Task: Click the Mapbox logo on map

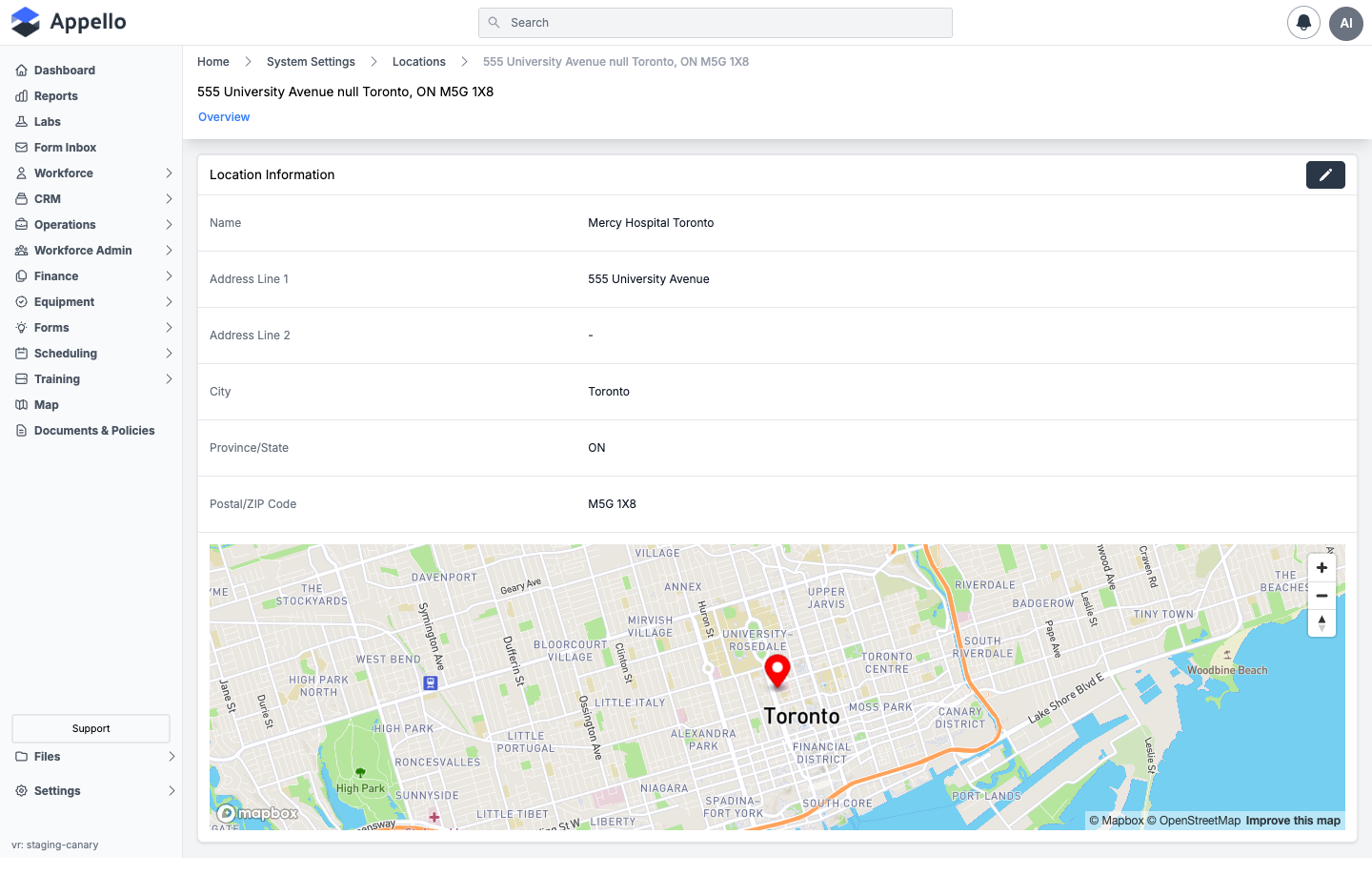Action: [x=257, y=813]
